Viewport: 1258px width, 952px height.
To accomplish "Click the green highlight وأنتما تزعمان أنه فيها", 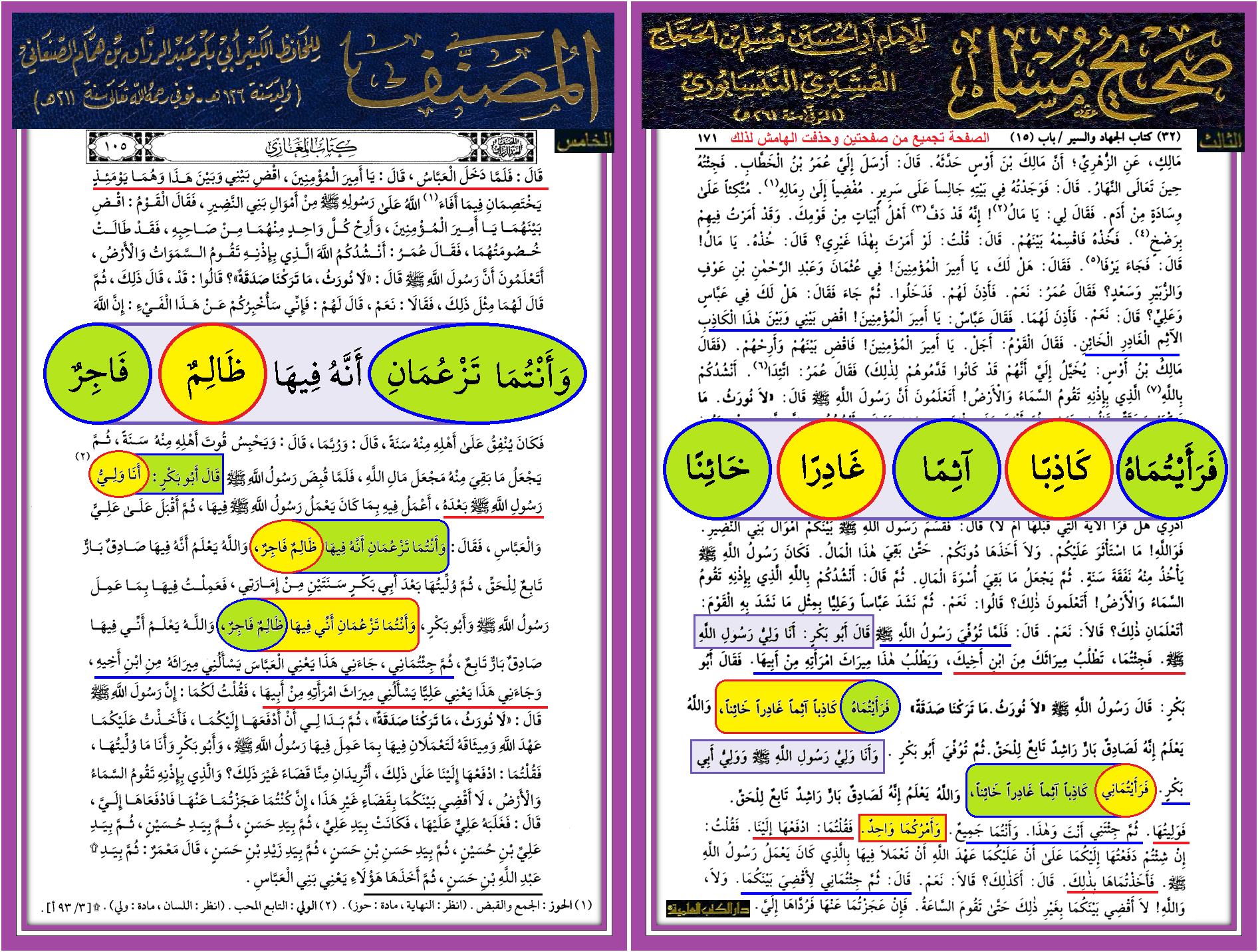I will click(x=385, y=547).
